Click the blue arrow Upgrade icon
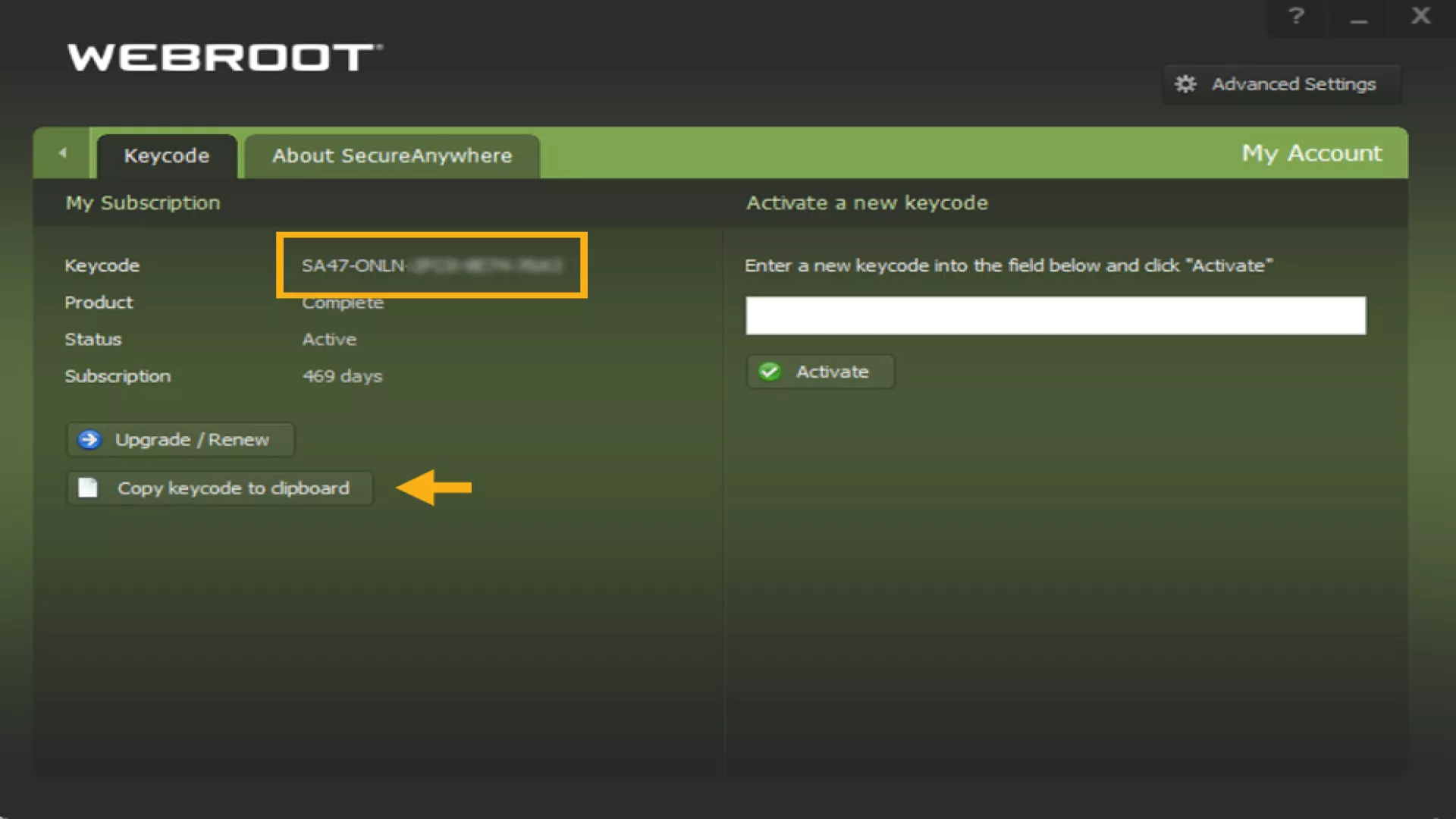Screen dimensions: 1456x819 [x=89, y=440]
